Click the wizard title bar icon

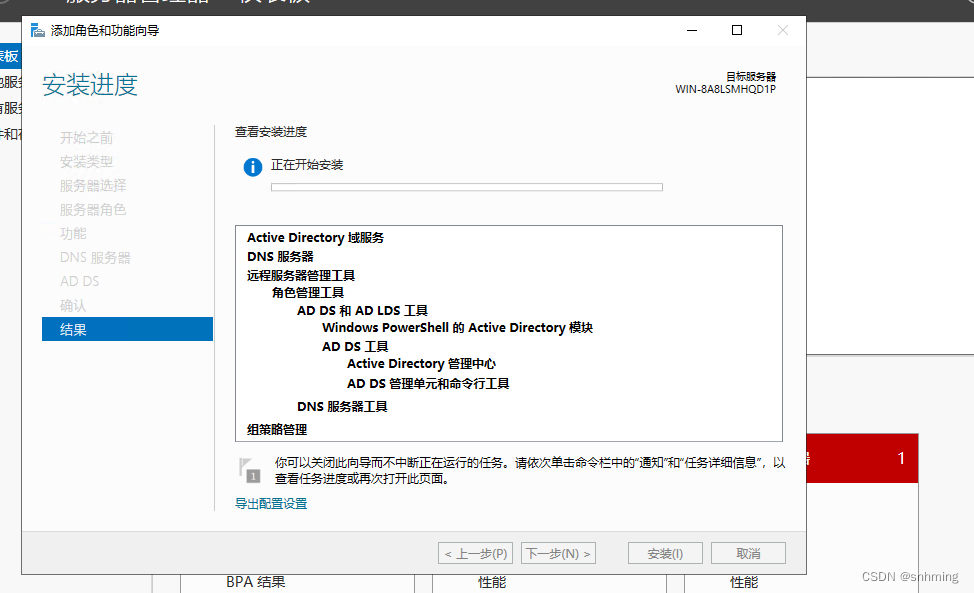(37, 30)
